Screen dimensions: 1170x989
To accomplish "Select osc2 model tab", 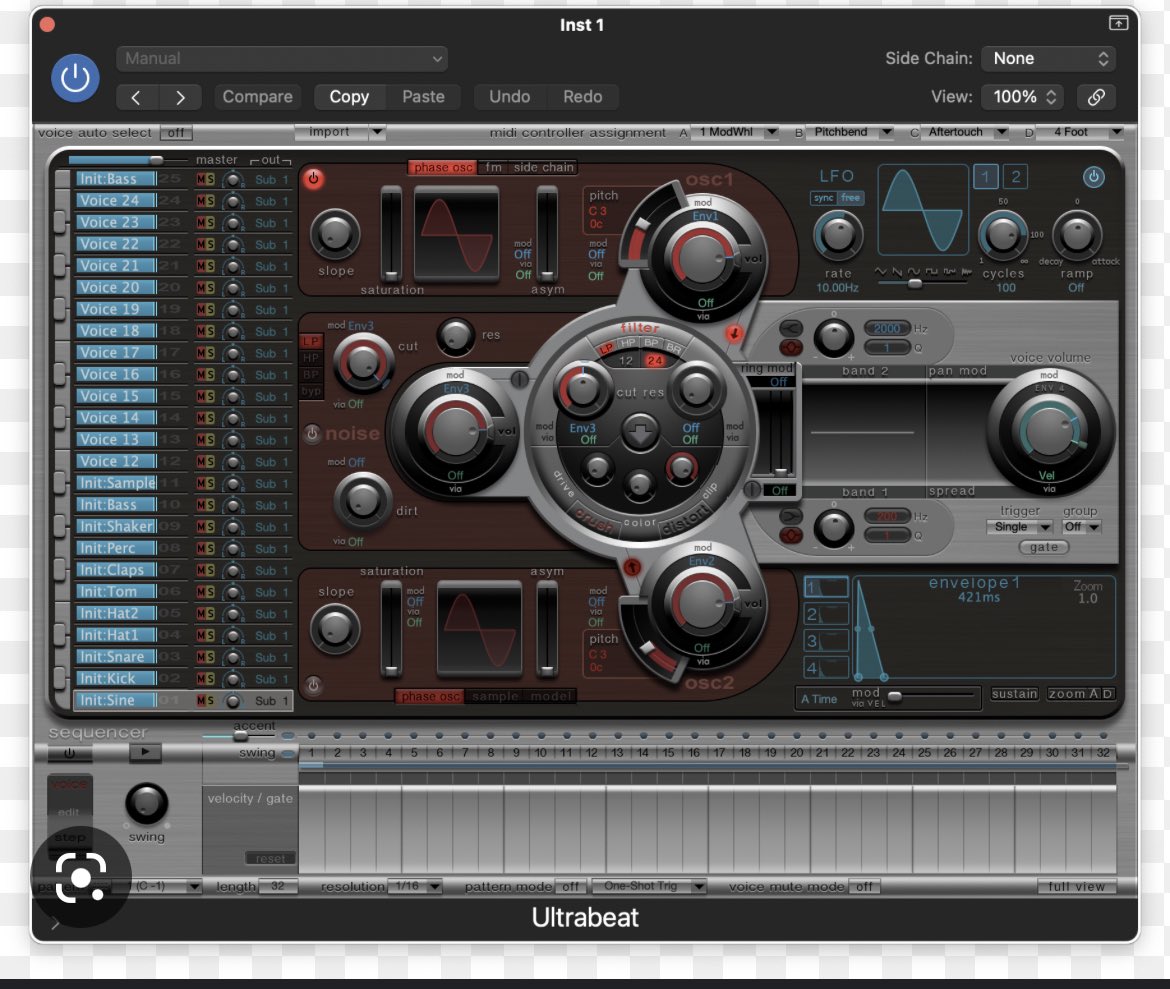I will click(551, 696).
